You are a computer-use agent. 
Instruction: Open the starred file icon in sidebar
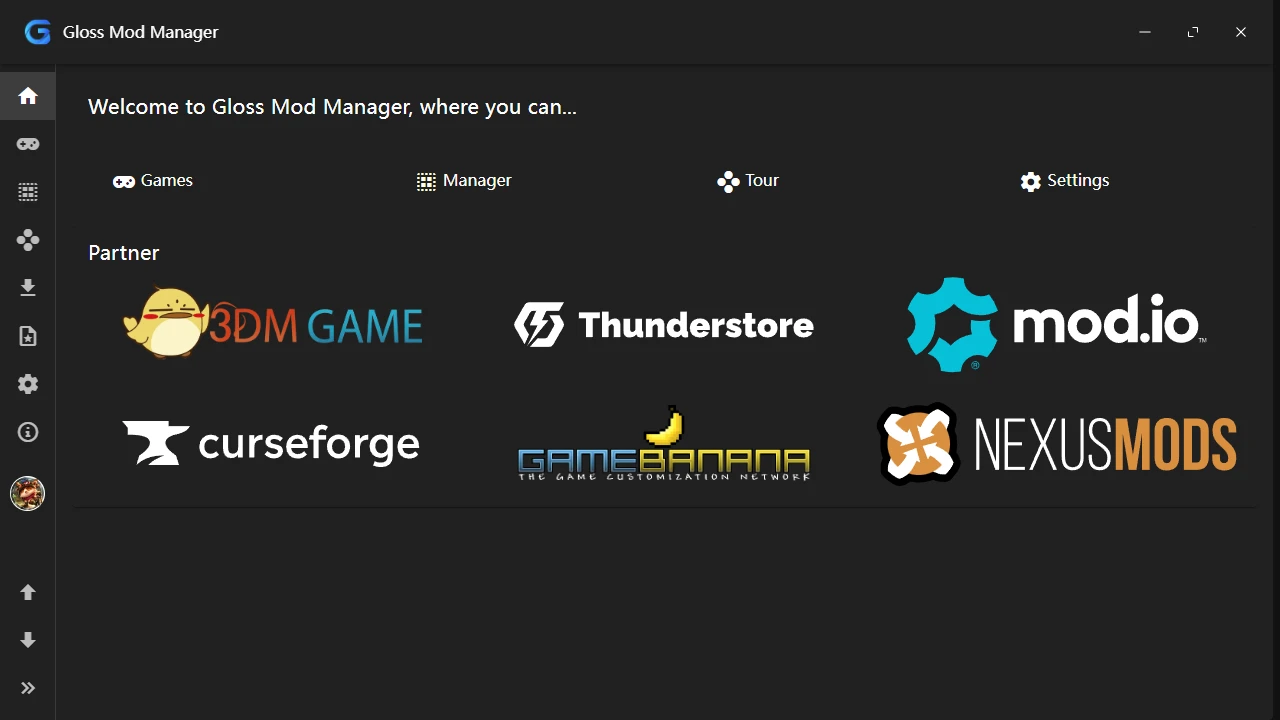click(x=28, y=336)
